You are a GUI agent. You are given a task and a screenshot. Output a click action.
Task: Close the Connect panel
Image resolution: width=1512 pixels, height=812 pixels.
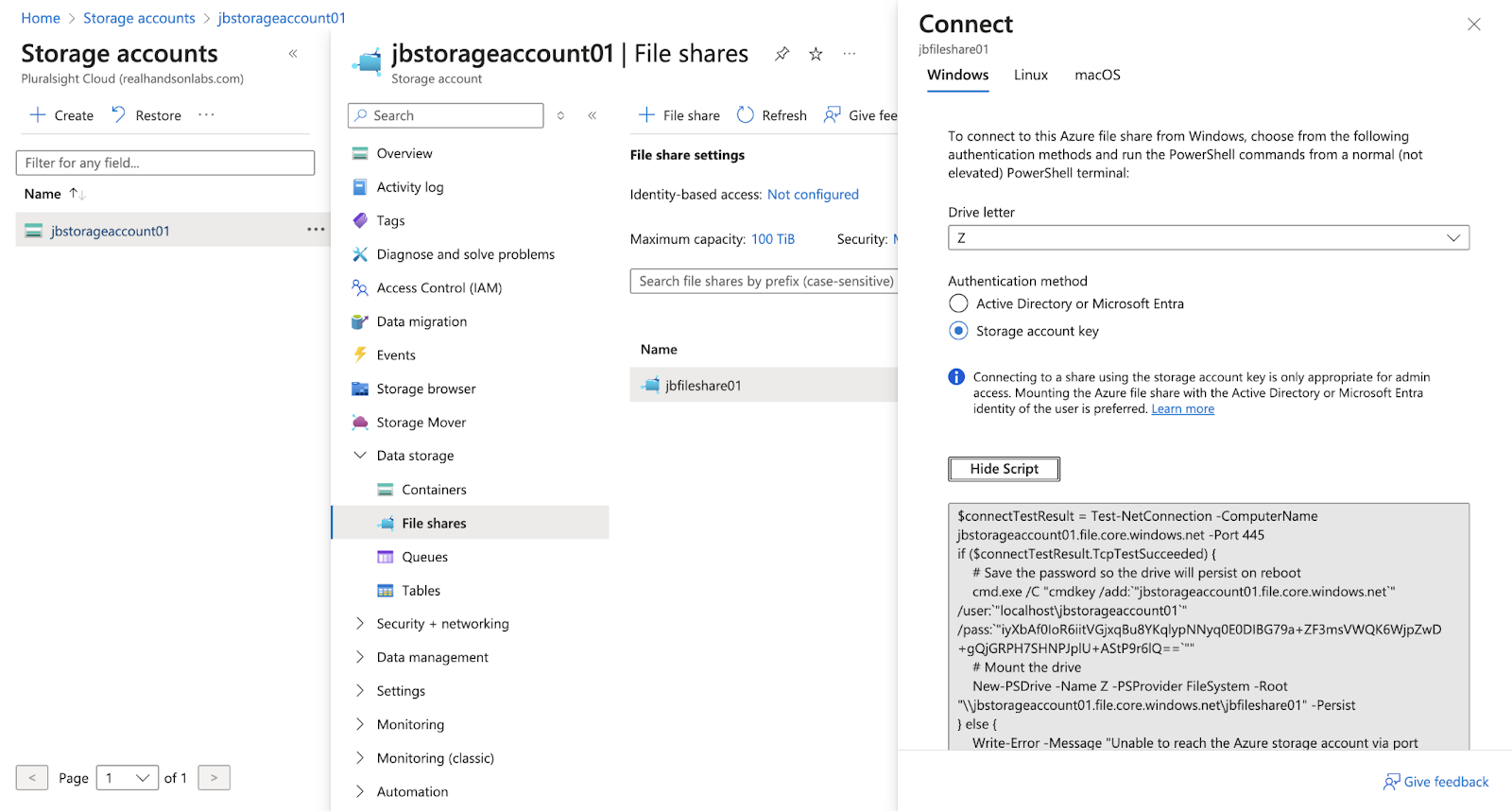[1474, 25]
